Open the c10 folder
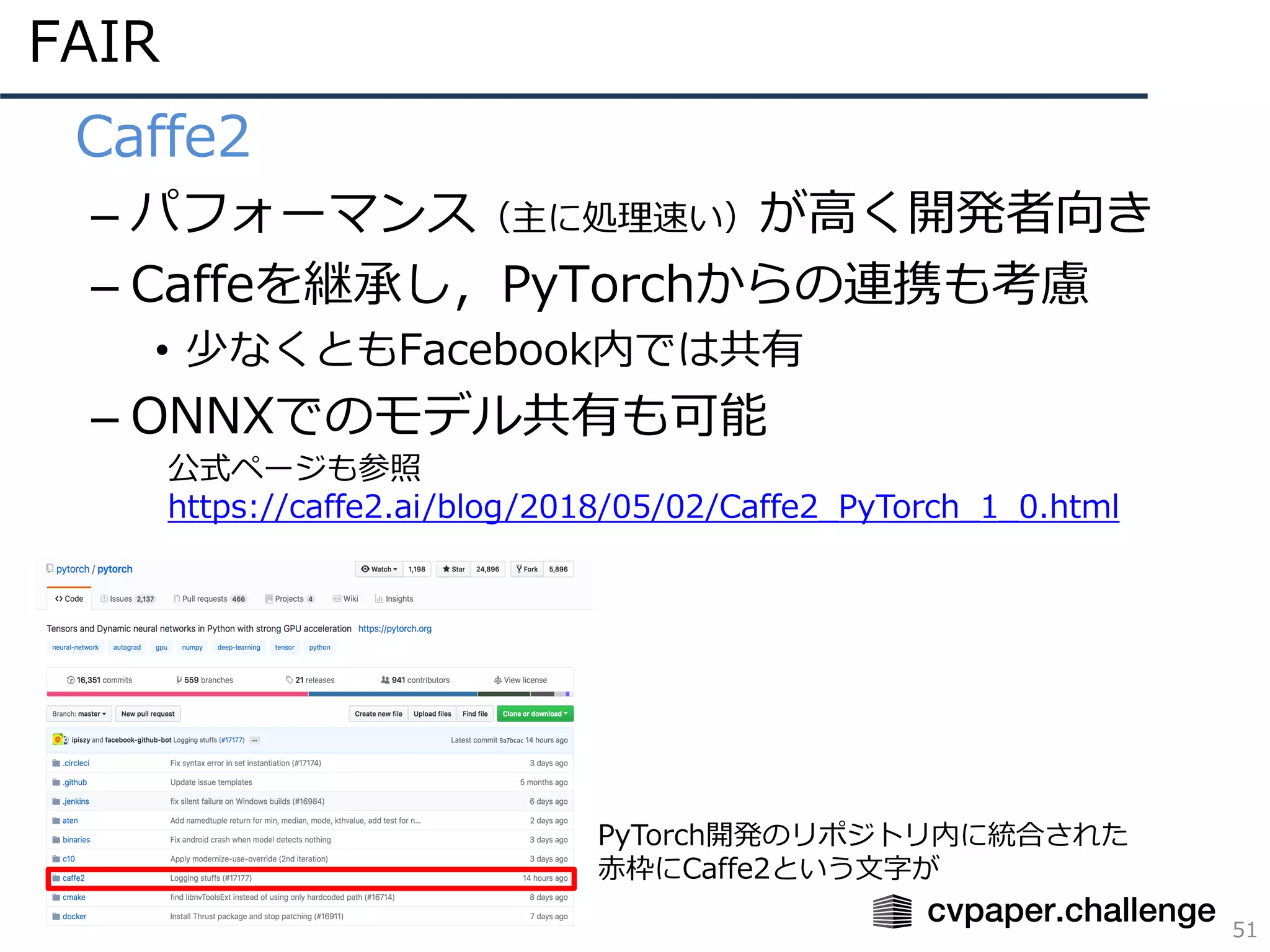Viewport: 1270px width, 952px height. (68, 859)
